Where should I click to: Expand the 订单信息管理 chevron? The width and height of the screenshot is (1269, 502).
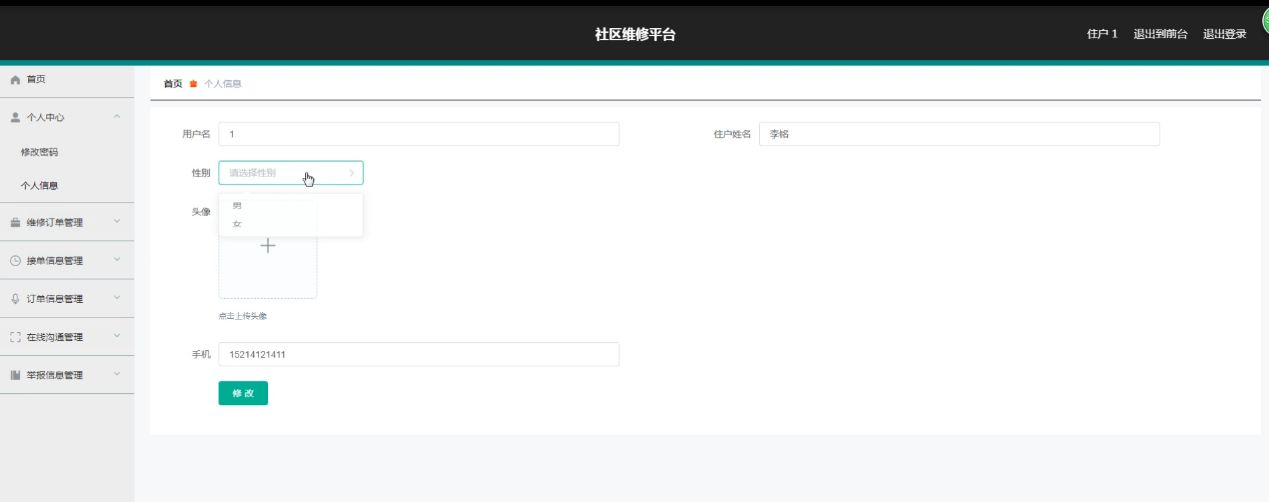point(117,298)
